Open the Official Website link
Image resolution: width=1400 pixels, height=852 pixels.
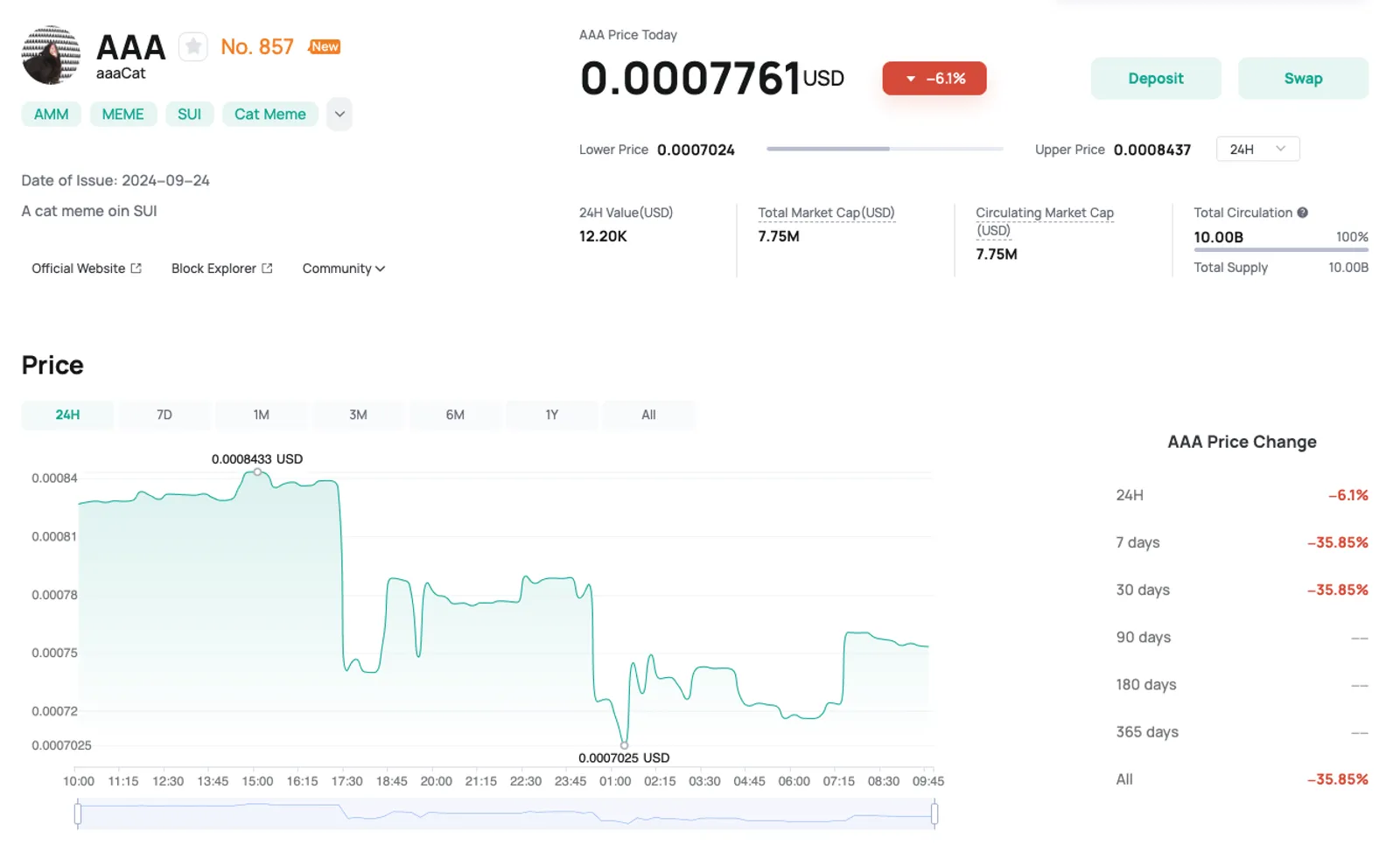click(87, 269)
